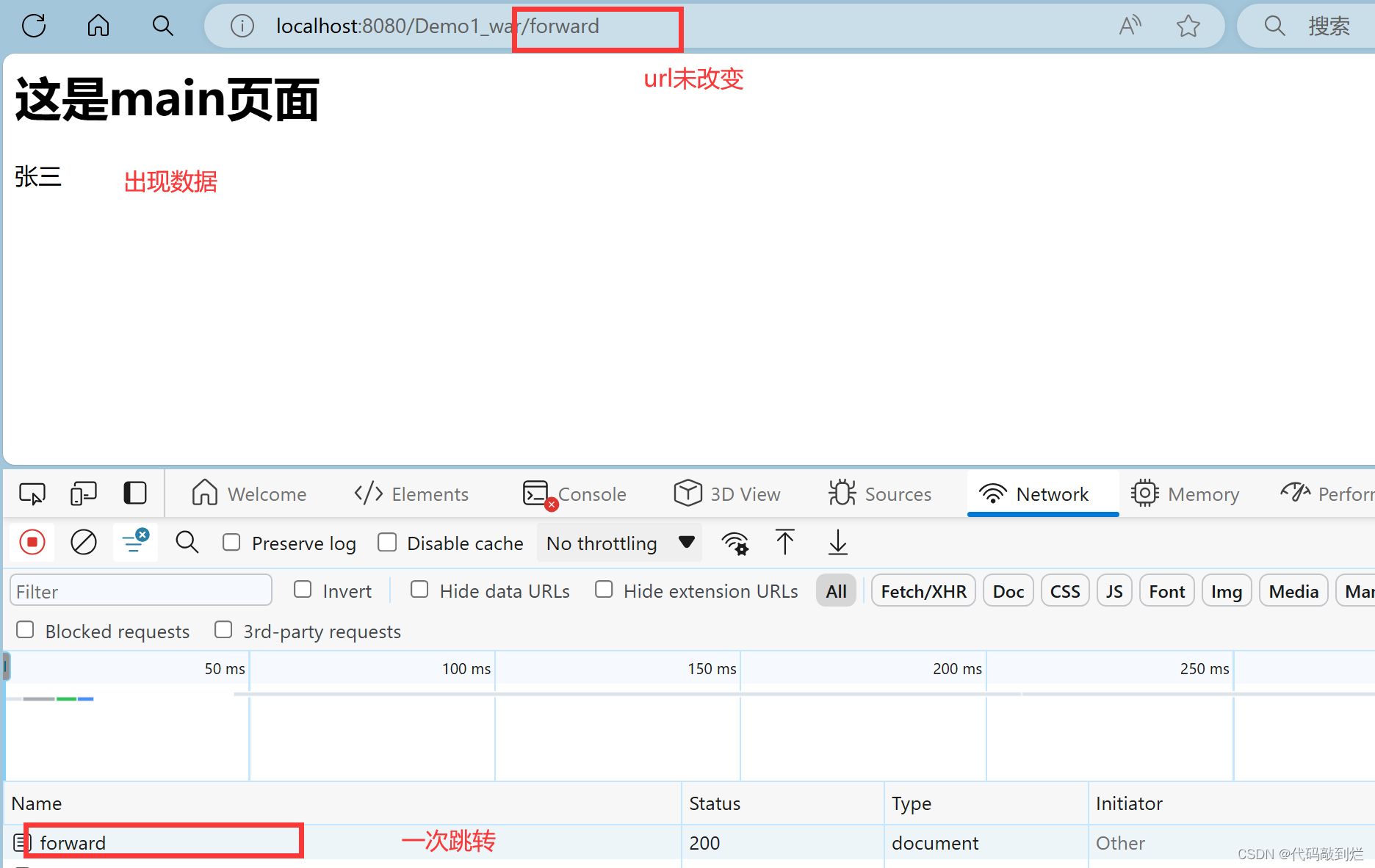Check Hide data URLs
The height and width of the screenshot is (868, 1375).
419,590
